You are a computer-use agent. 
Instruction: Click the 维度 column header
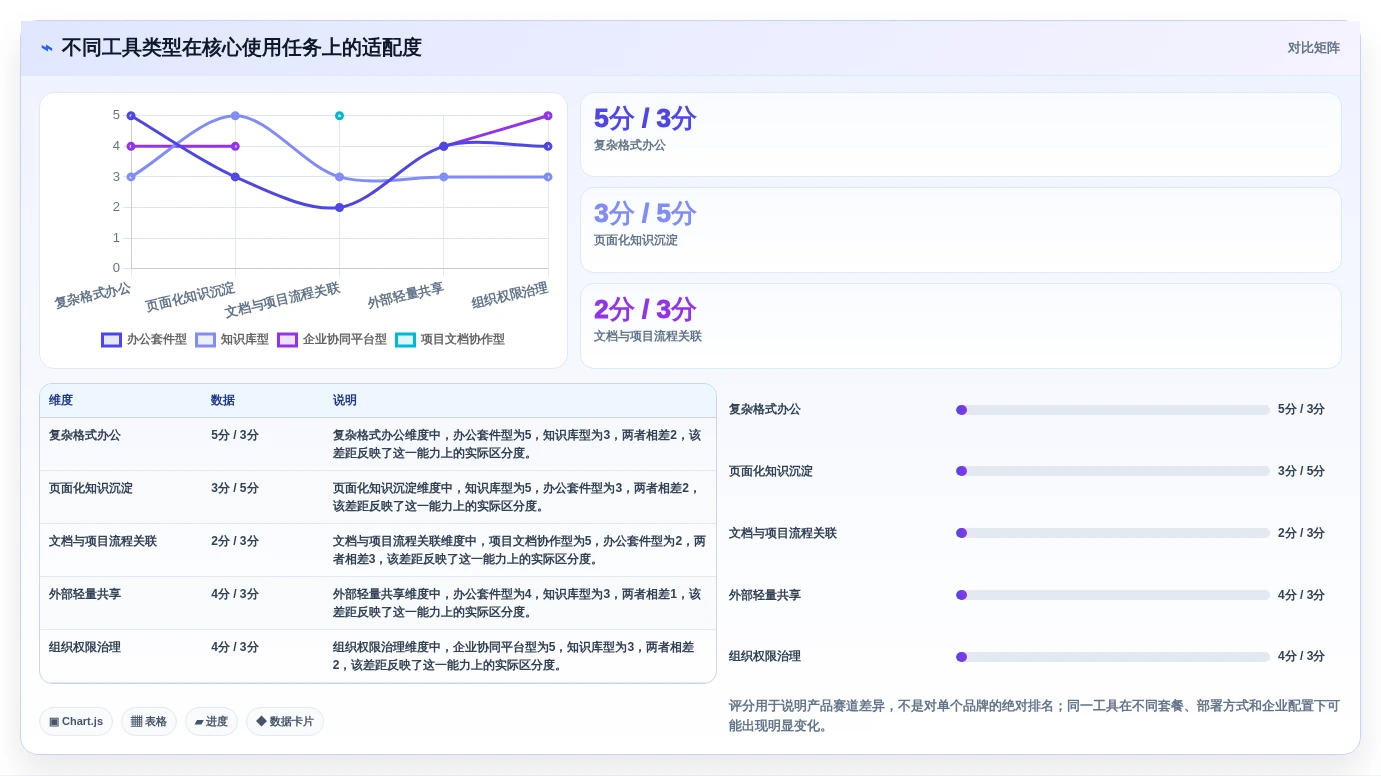tap(61, 401)
